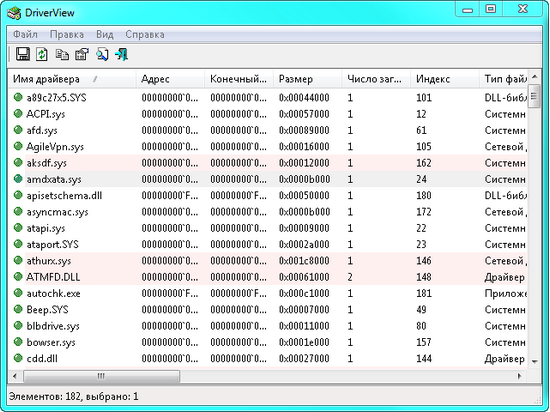
Task: Click the green icon beside atapi.sys
Action: [18, 228]
